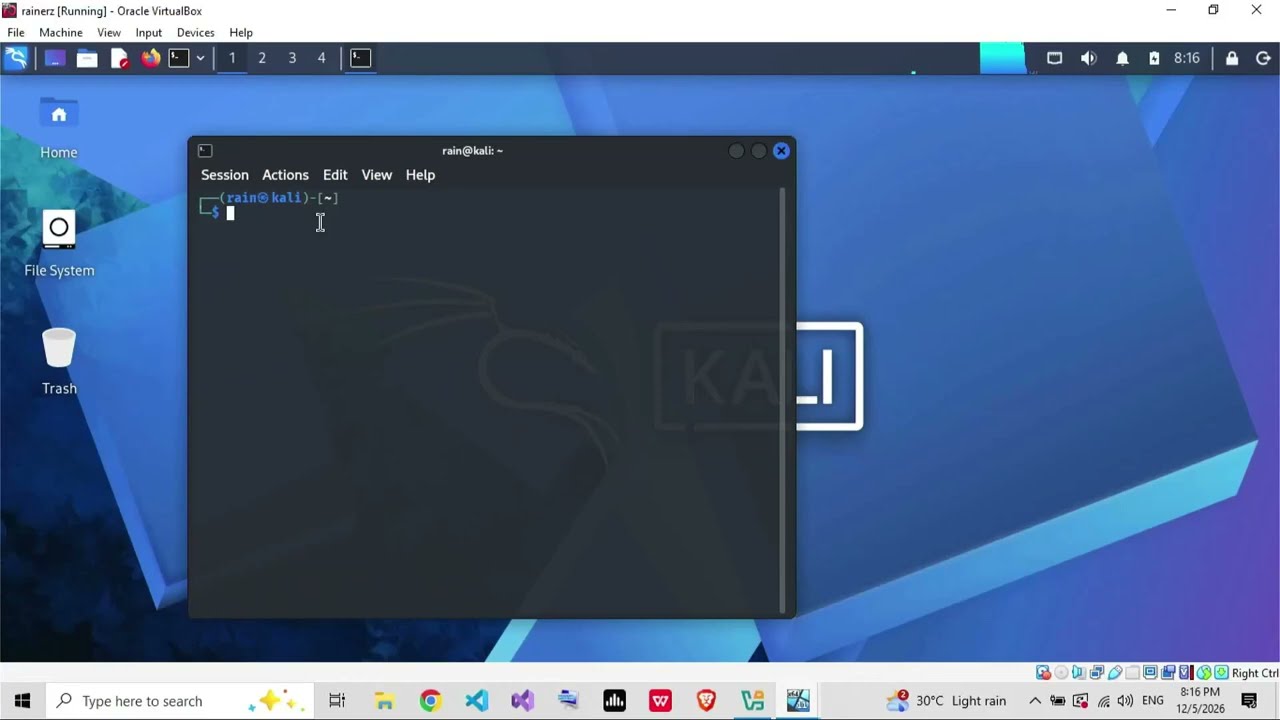Open the Kali applications menu dragon icon
The width and height of the screenshot is (1280, 720).
(16, 58)
